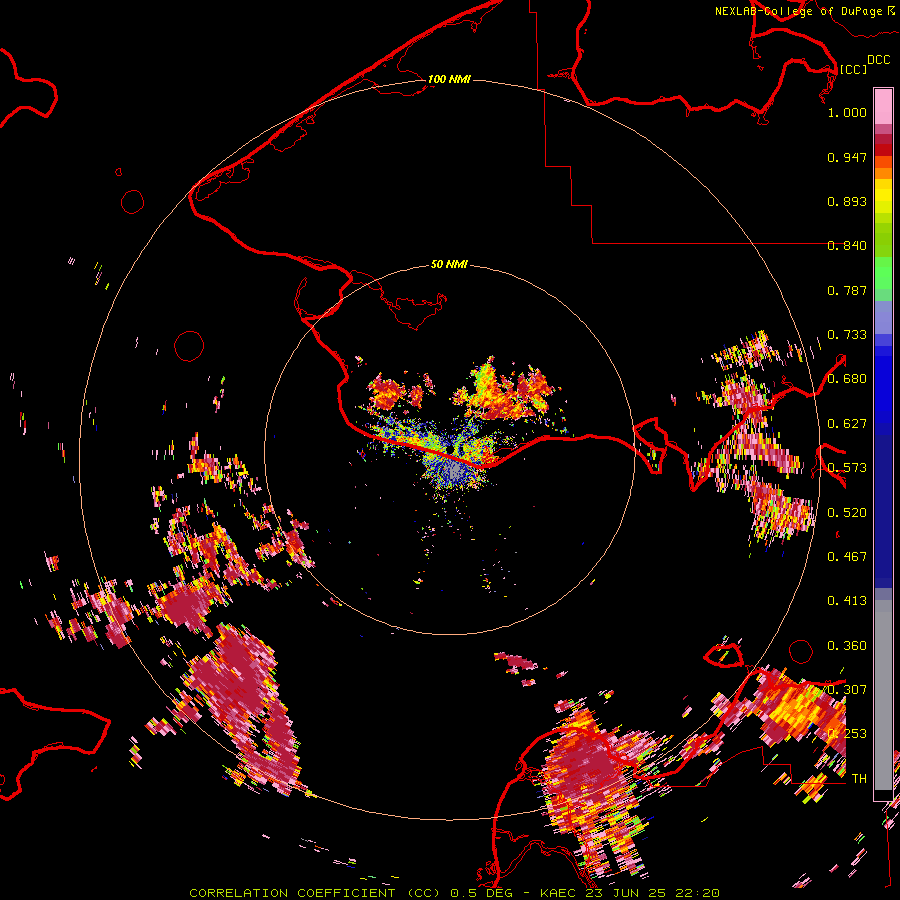Click the NEXLAB-College of DuPage title text
The width and height of the screenshot is (900, 900).
[798, 11]
